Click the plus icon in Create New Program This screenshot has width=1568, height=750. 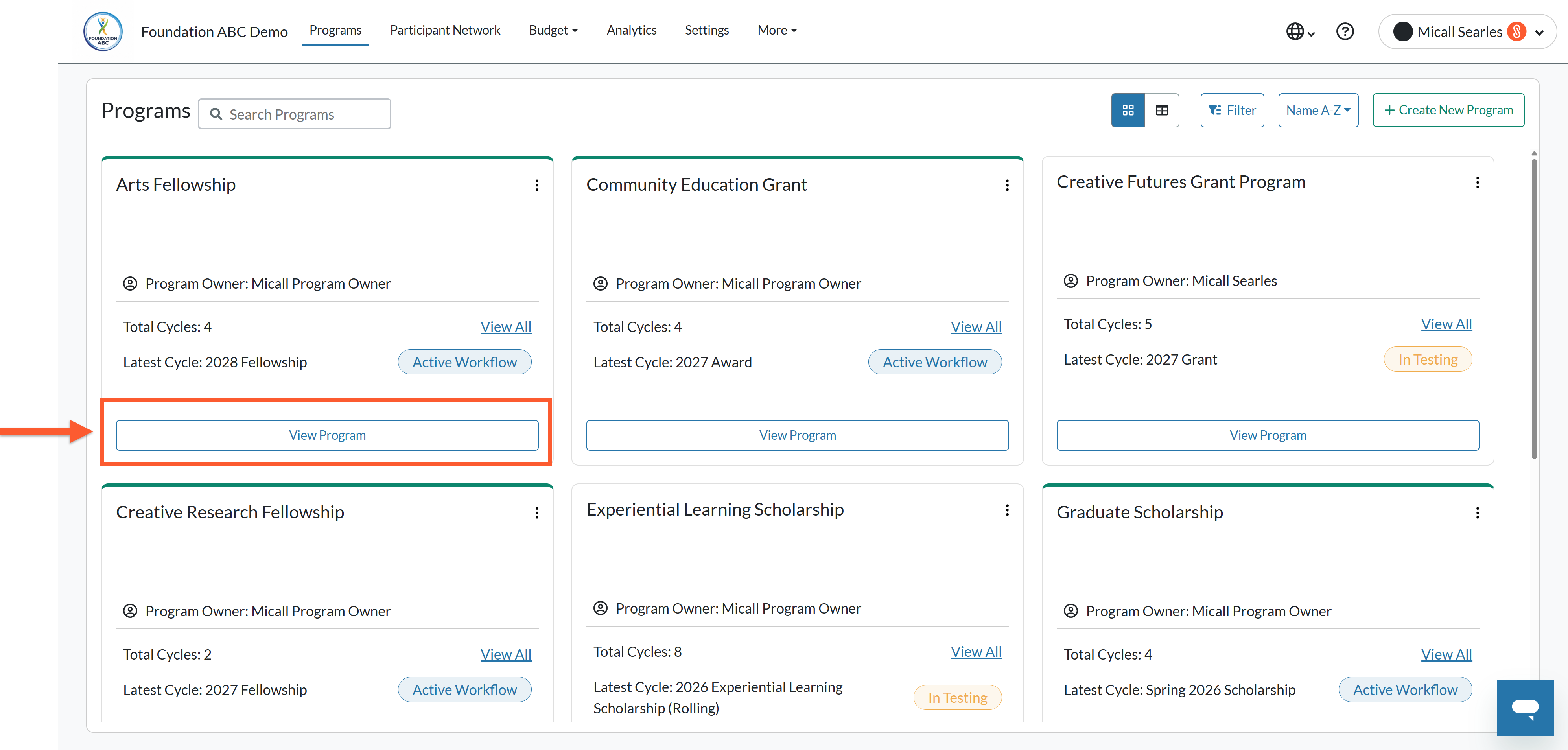click(1389, 110)
